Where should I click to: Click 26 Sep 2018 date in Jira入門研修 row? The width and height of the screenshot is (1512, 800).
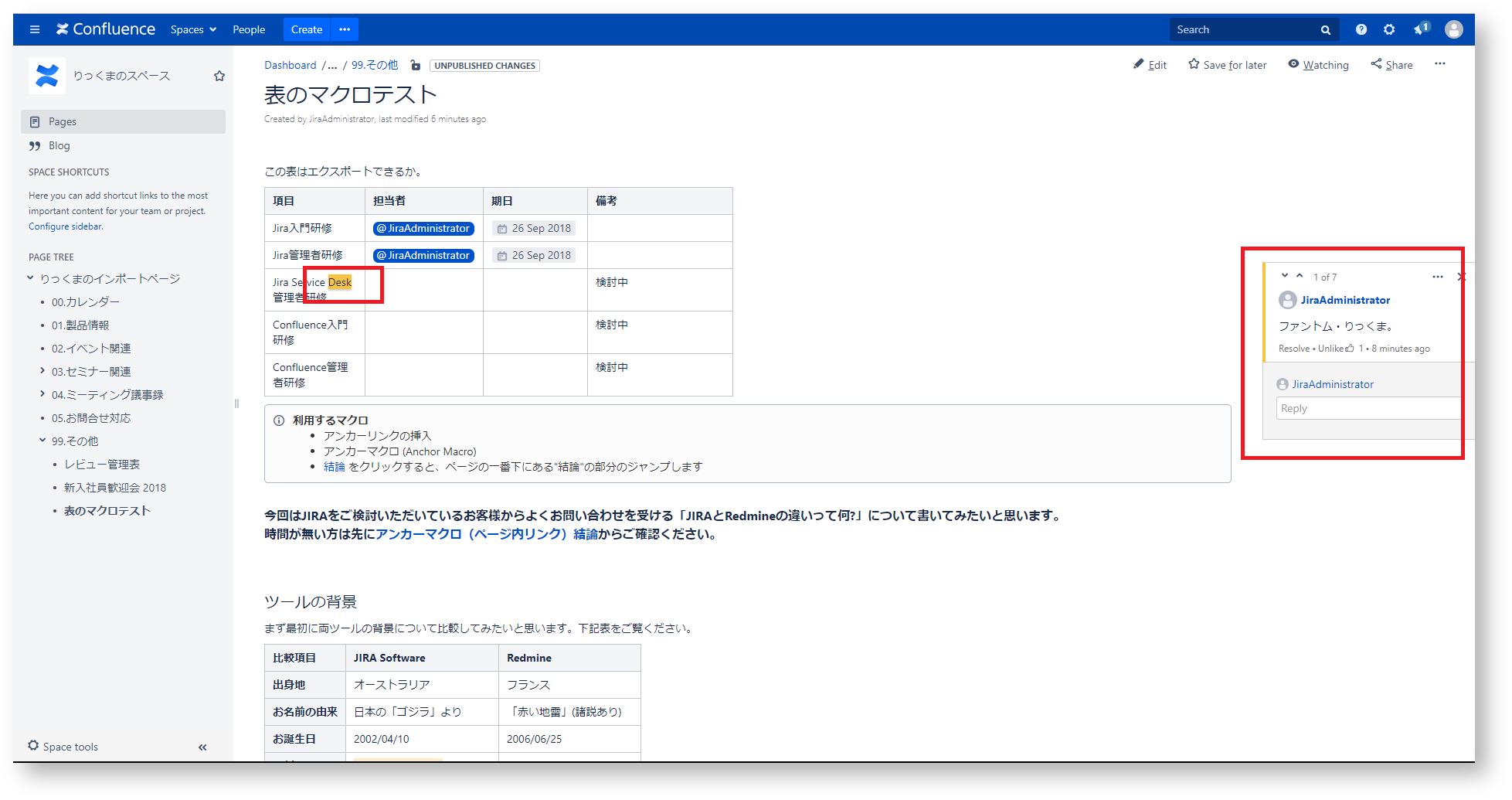534,228
